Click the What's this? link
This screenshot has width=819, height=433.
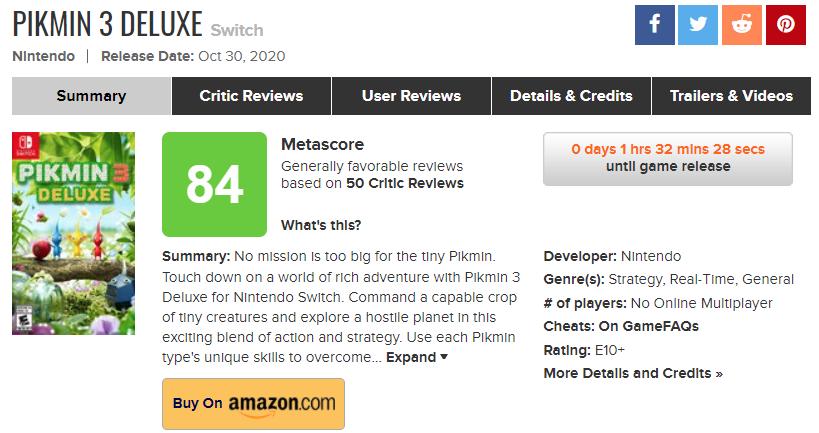[x=321, y=224]
